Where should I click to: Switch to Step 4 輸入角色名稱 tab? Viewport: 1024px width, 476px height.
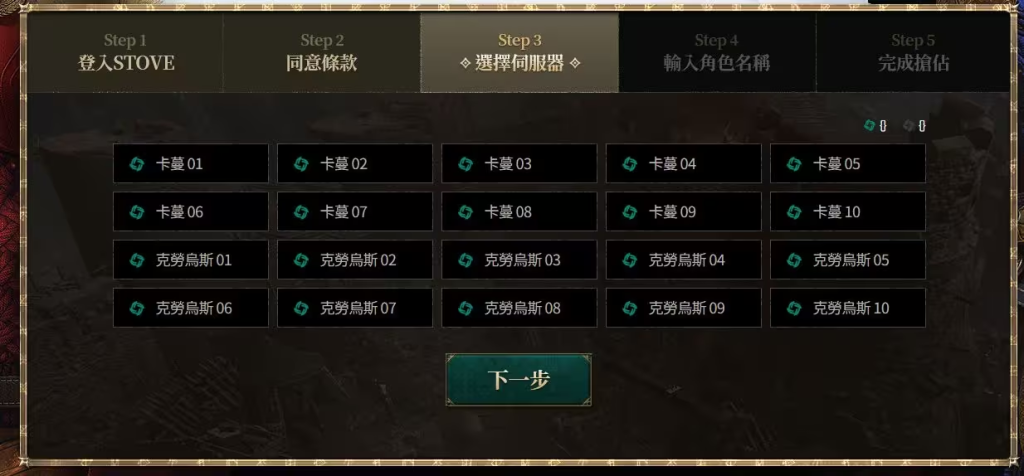[716, 52]
